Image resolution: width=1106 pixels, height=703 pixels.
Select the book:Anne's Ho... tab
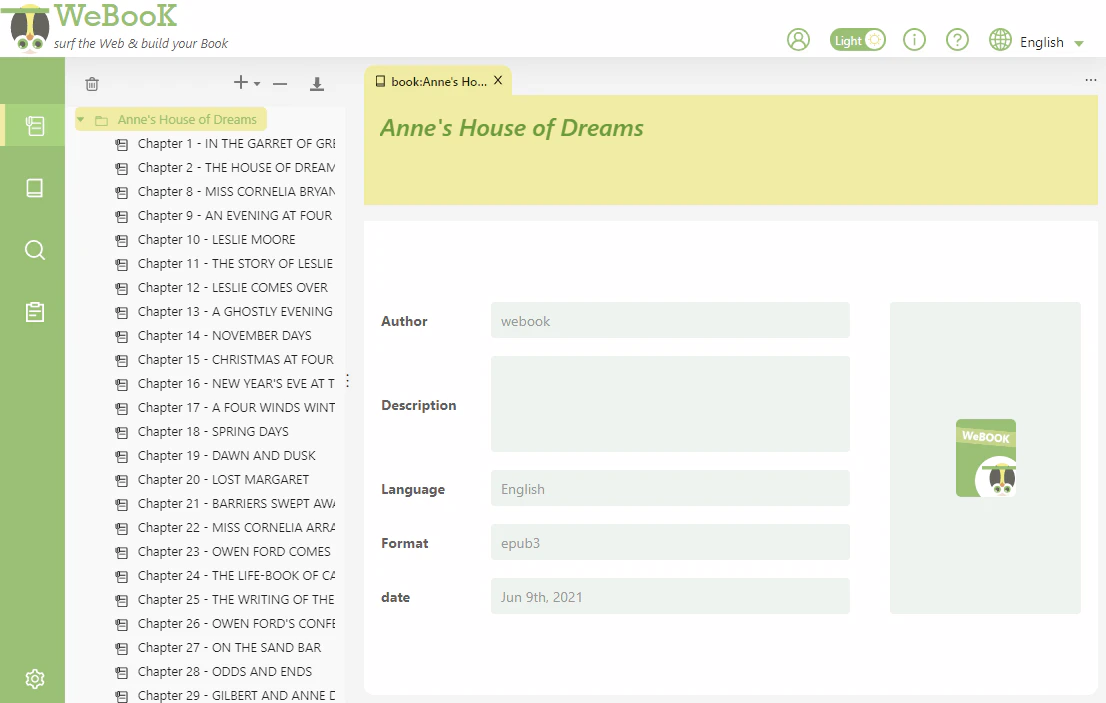(x=431, y=82)
